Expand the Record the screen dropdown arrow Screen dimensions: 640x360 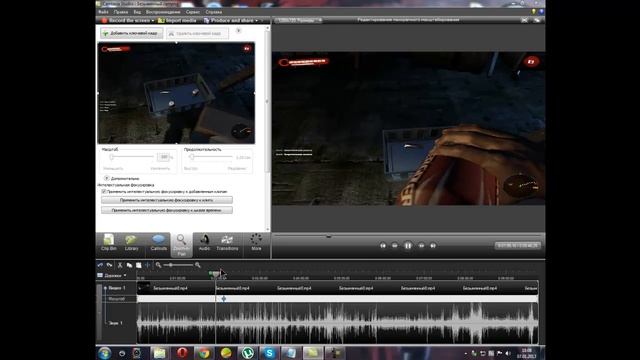coord(153,20)
